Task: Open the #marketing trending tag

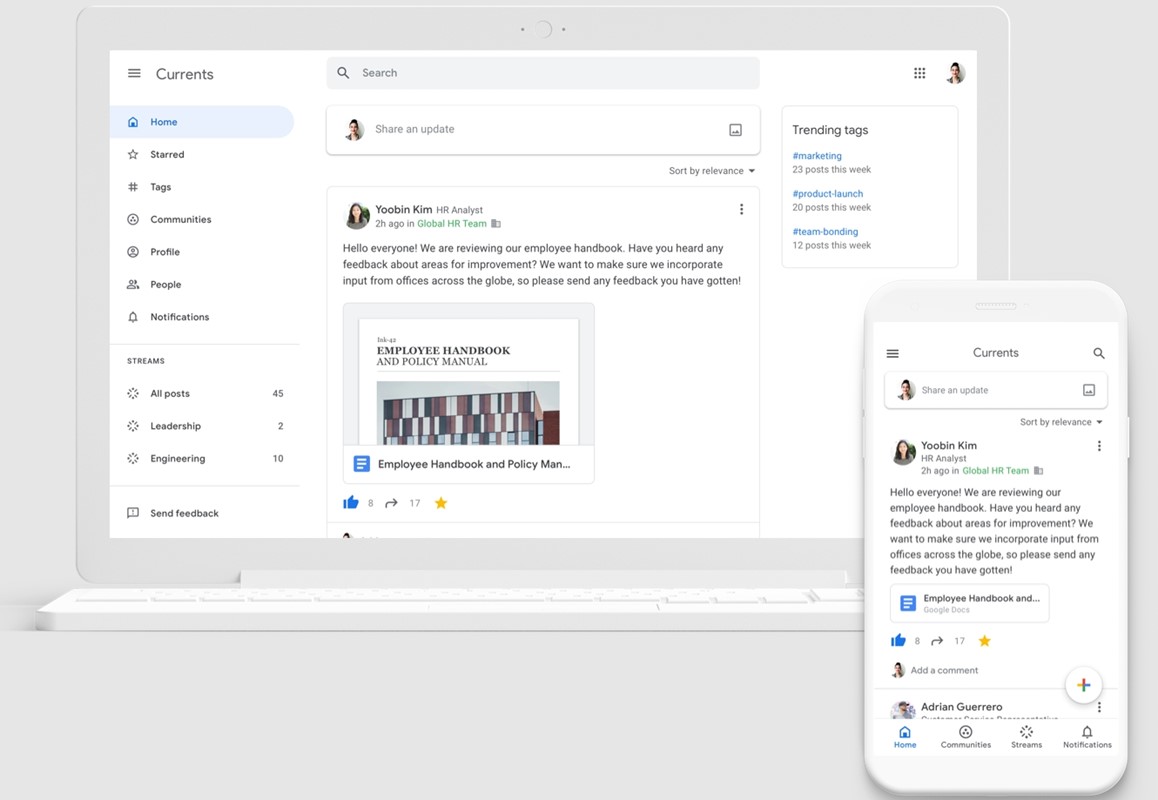Action: 817,156
